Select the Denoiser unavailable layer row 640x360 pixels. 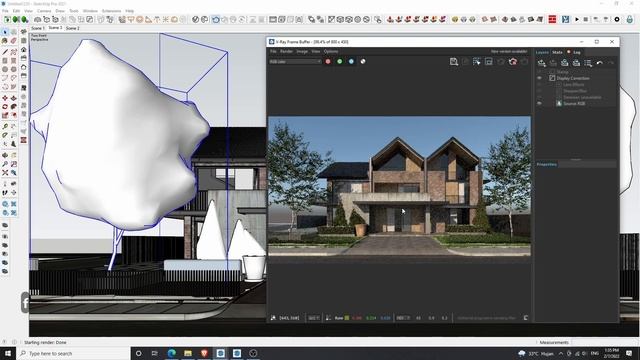pyautogui.click(x=576, y=97)
